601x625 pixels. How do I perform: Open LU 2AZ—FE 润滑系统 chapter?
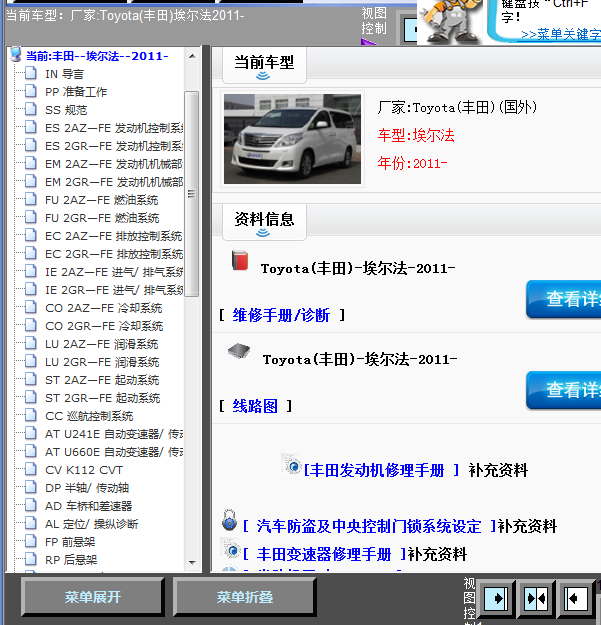pyautogui.click(x=102, y=344)
